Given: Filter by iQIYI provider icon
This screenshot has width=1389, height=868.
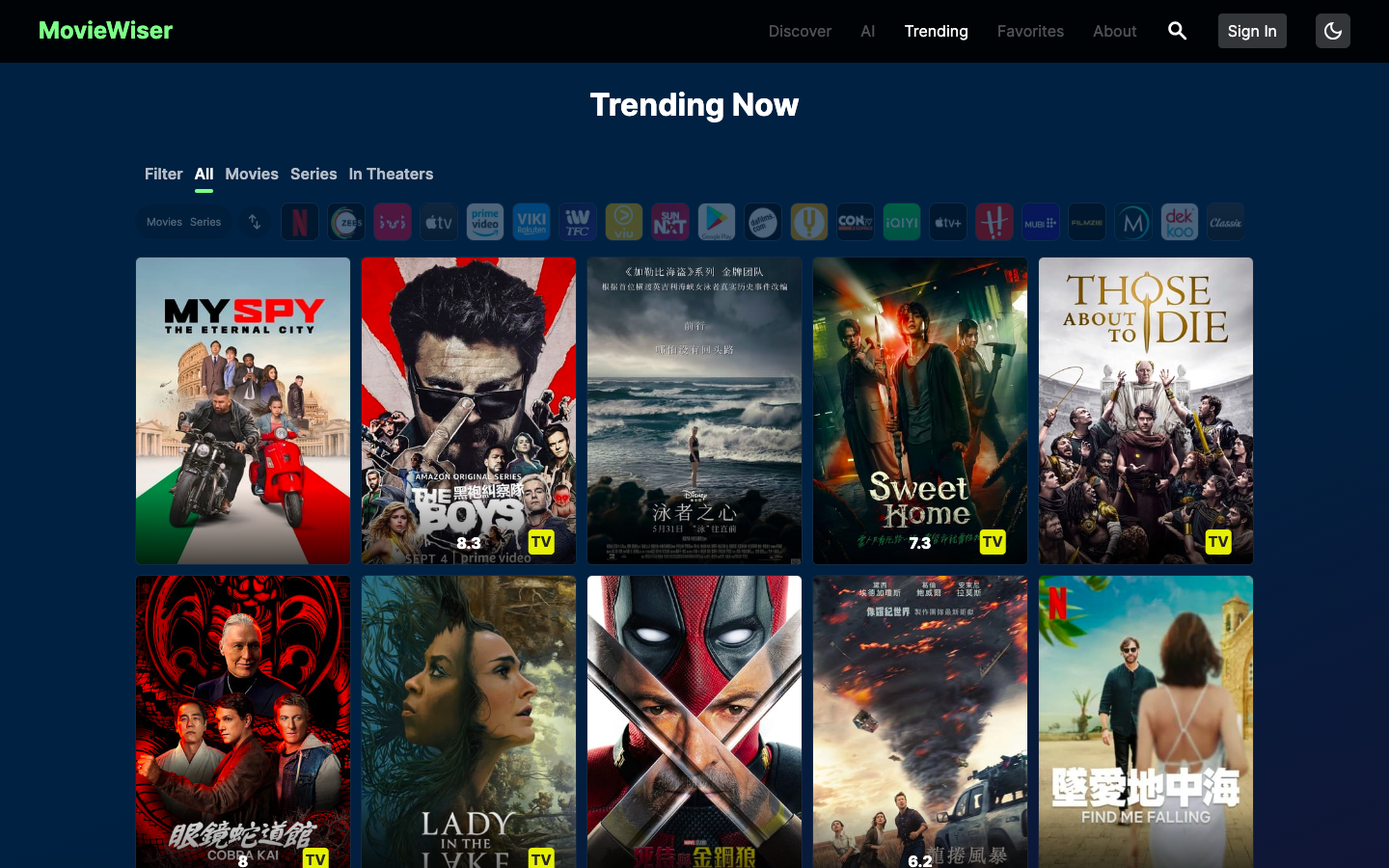Looking at the screenshot, I should [x=902, y=223].
